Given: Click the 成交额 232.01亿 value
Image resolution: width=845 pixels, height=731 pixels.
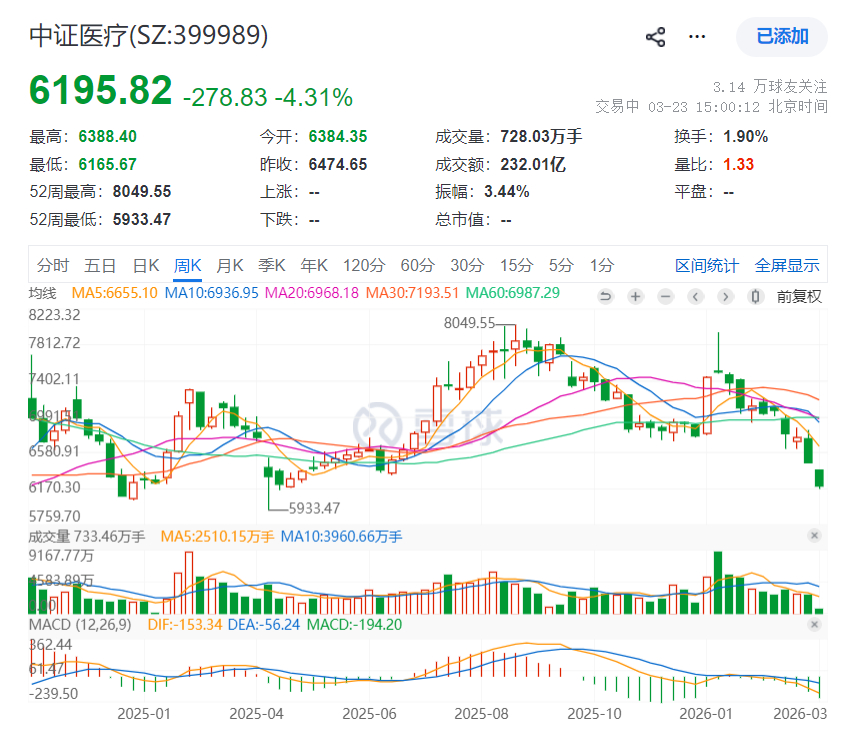Looking at the screenshot, I should click(532, 164).
